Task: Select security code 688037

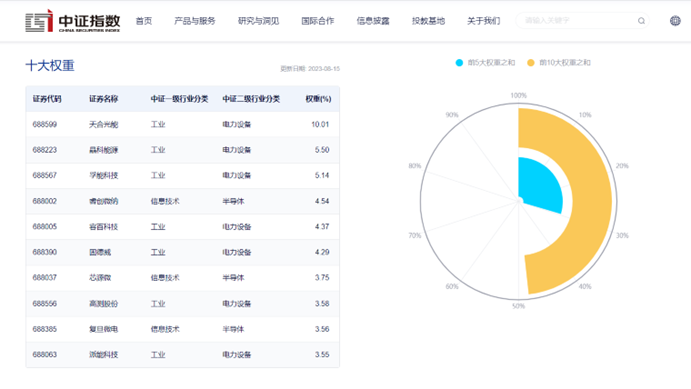Action: pos(45,278)
